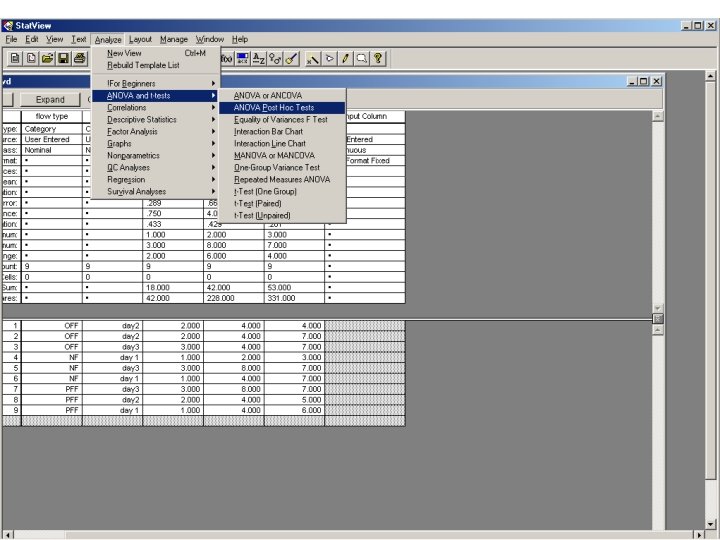Select the arrow pointer tool icon

click(329, 58)
